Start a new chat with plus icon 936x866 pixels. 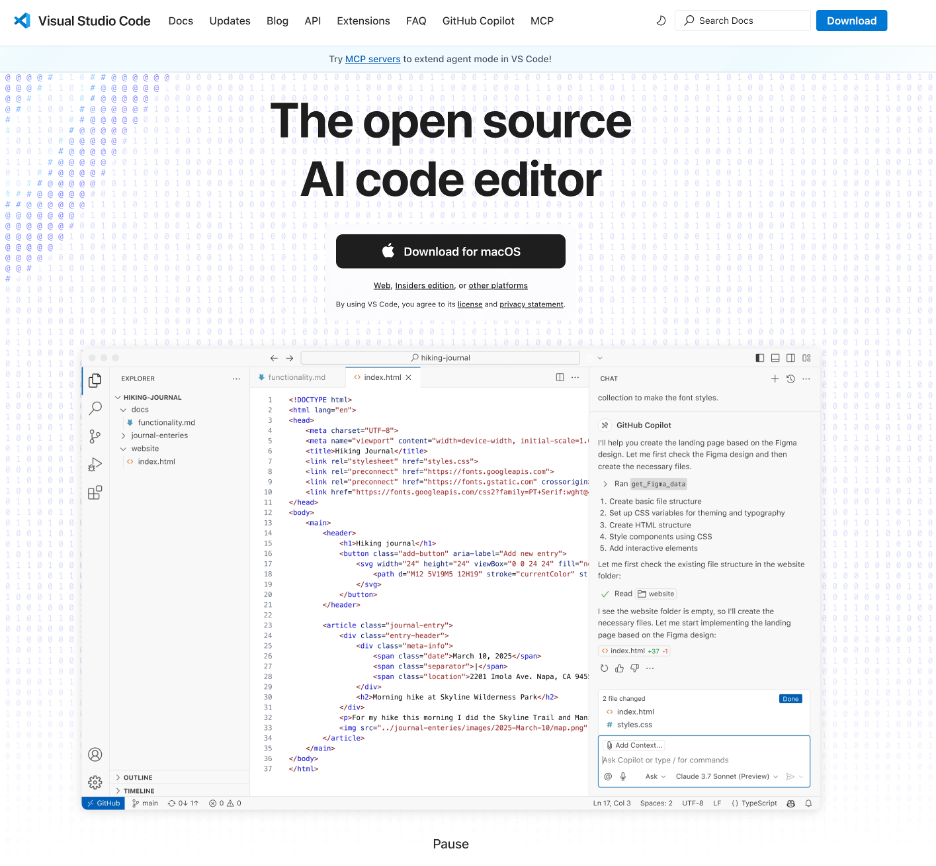[775, 378]
